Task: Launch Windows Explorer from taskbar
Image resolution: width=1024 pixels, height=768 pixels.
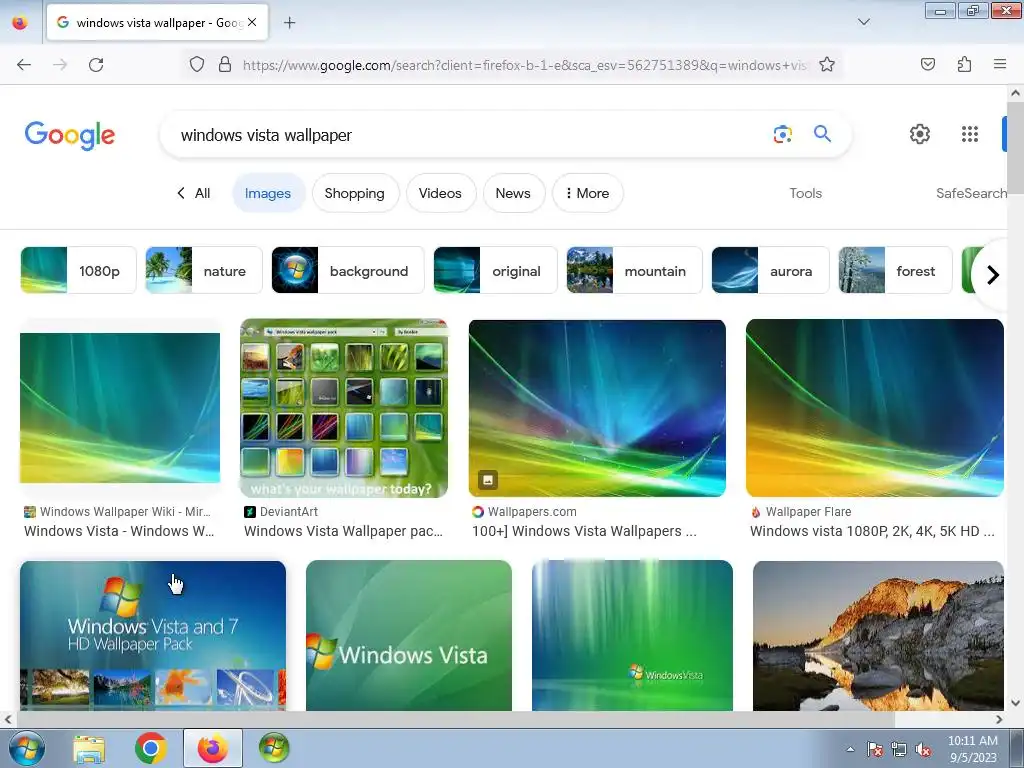Action: tap(89, 748)
